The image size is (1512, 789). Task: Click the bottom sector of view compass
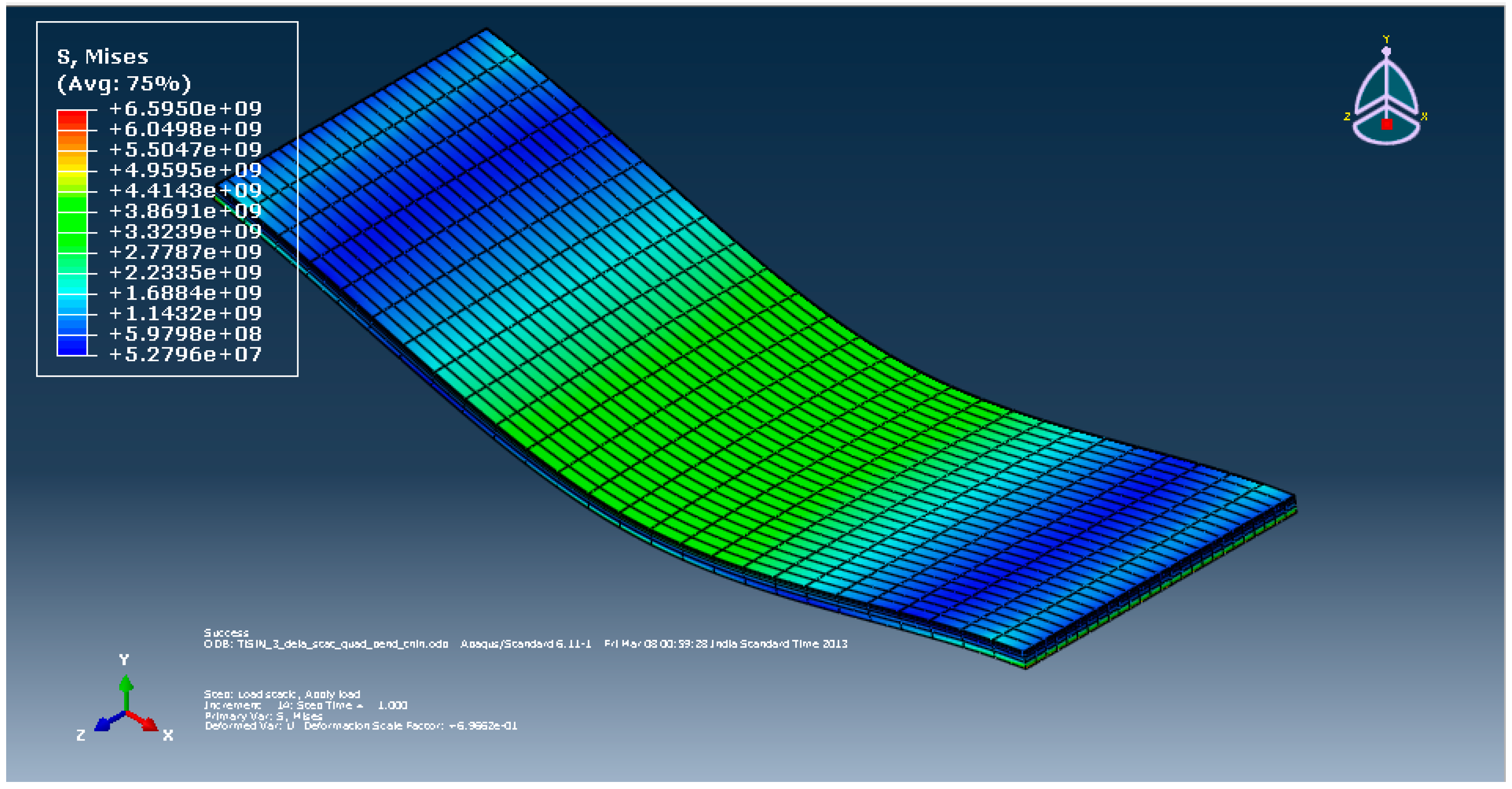click(x=1386, y=136)
